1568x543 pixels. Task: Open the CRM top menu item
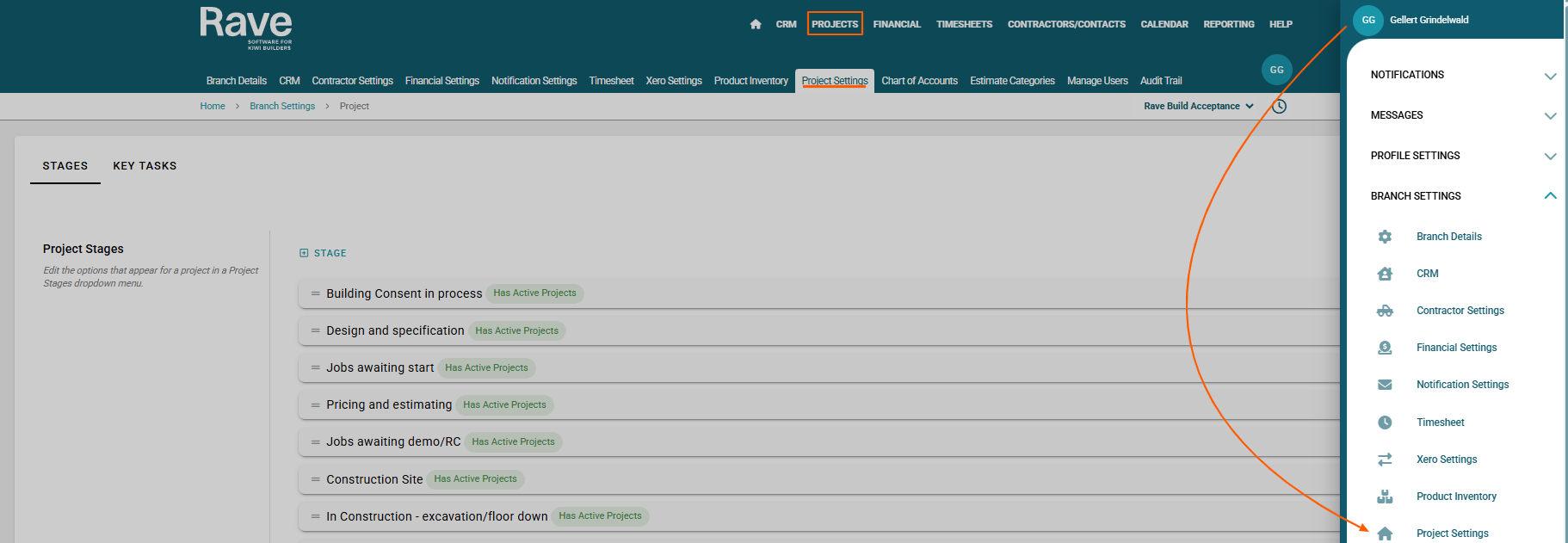(x=786, y=24)
